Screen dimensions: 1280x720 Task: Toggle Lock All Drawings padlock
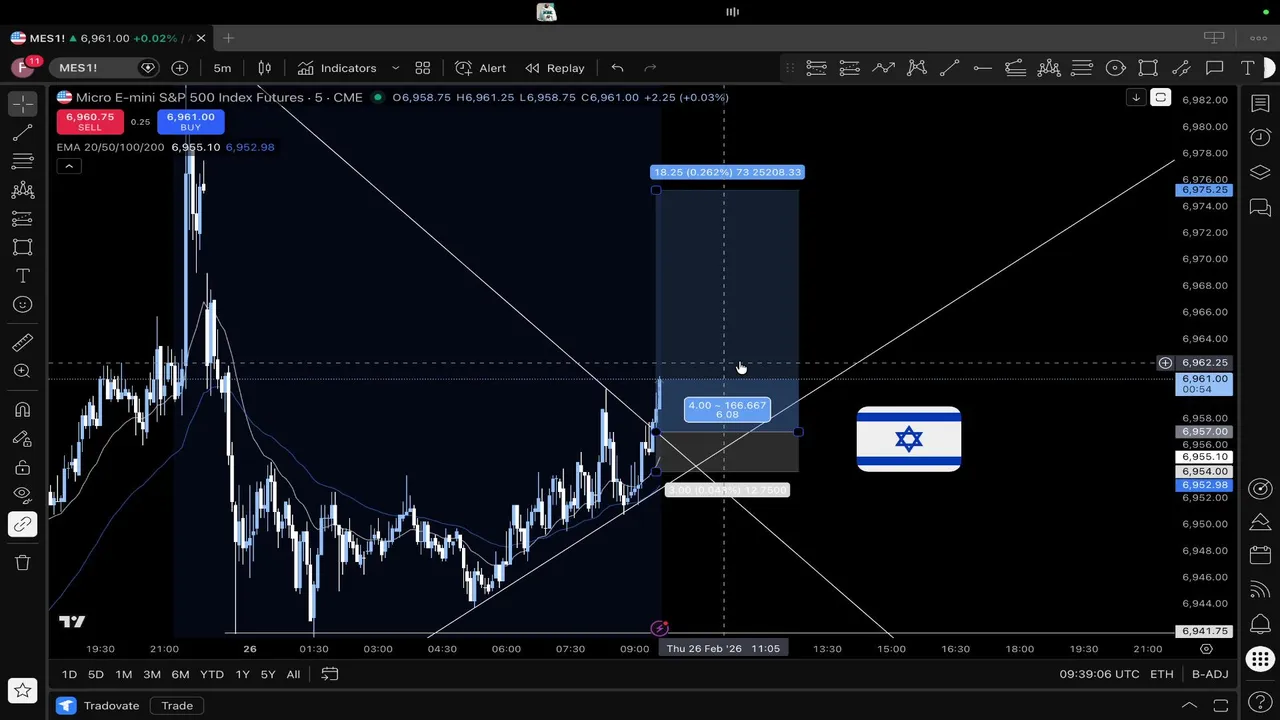tap(23, 467)
